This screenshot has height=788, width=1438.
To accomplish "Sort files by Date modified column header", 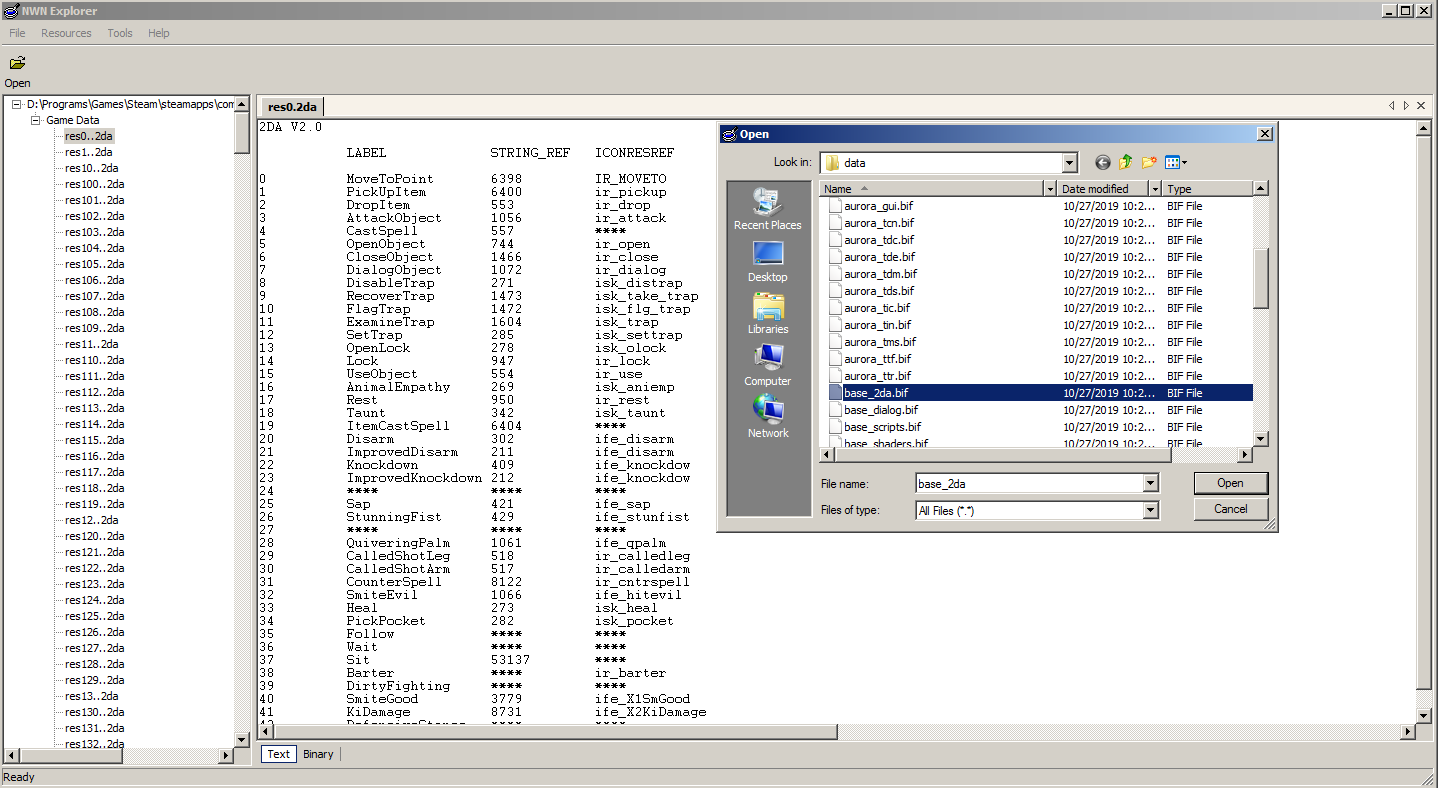I will [x=1103, y=189].
